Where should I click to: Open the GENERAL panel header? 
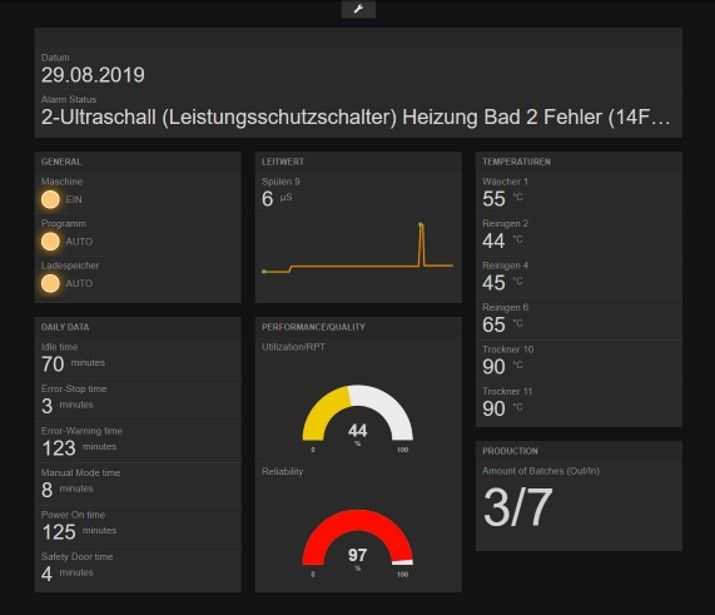coord(61,161)
